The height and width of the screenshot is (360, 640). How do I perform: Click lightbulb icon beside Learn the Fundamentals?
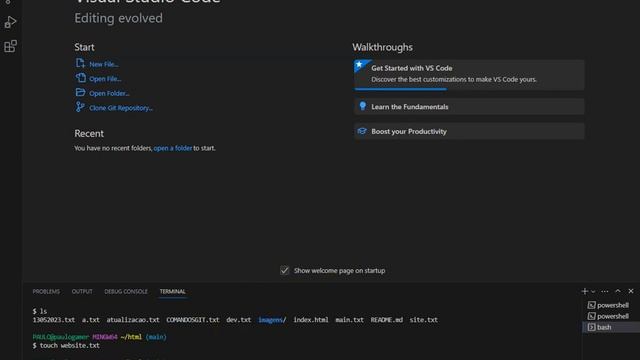(362, 106)
